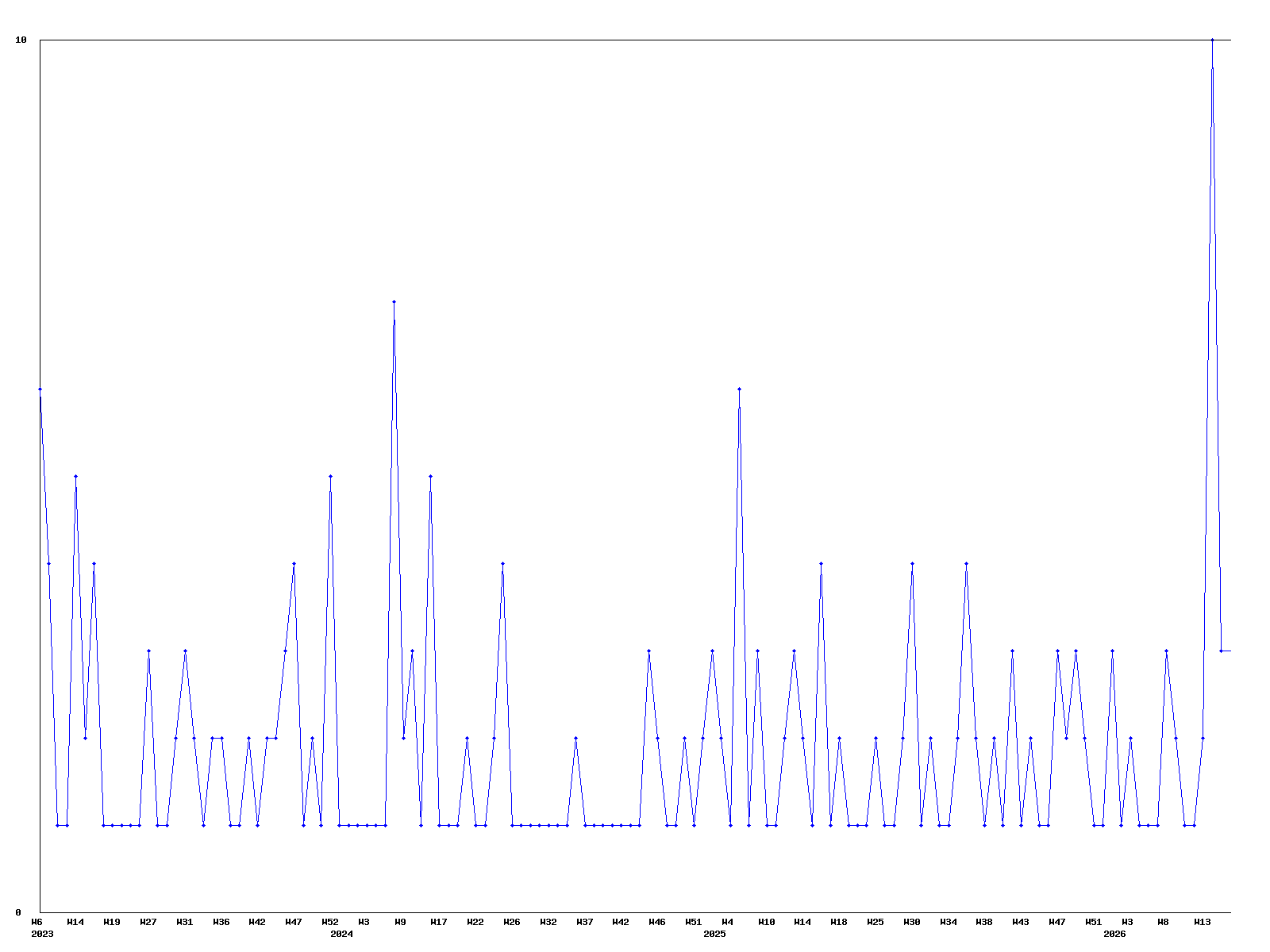Click the W26 x-axis label

click(512, 922)
